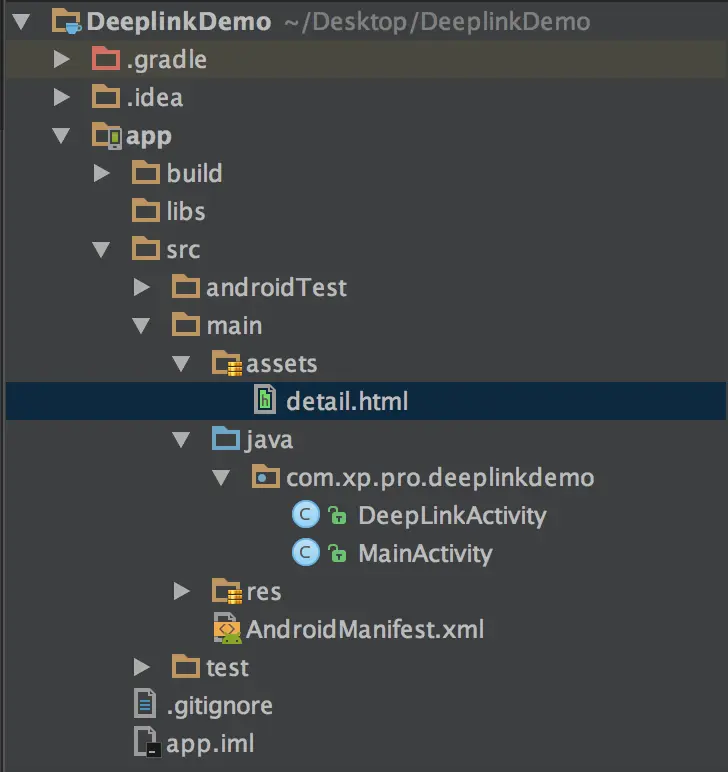Click the MainActivity class icon

pos(306,553)
